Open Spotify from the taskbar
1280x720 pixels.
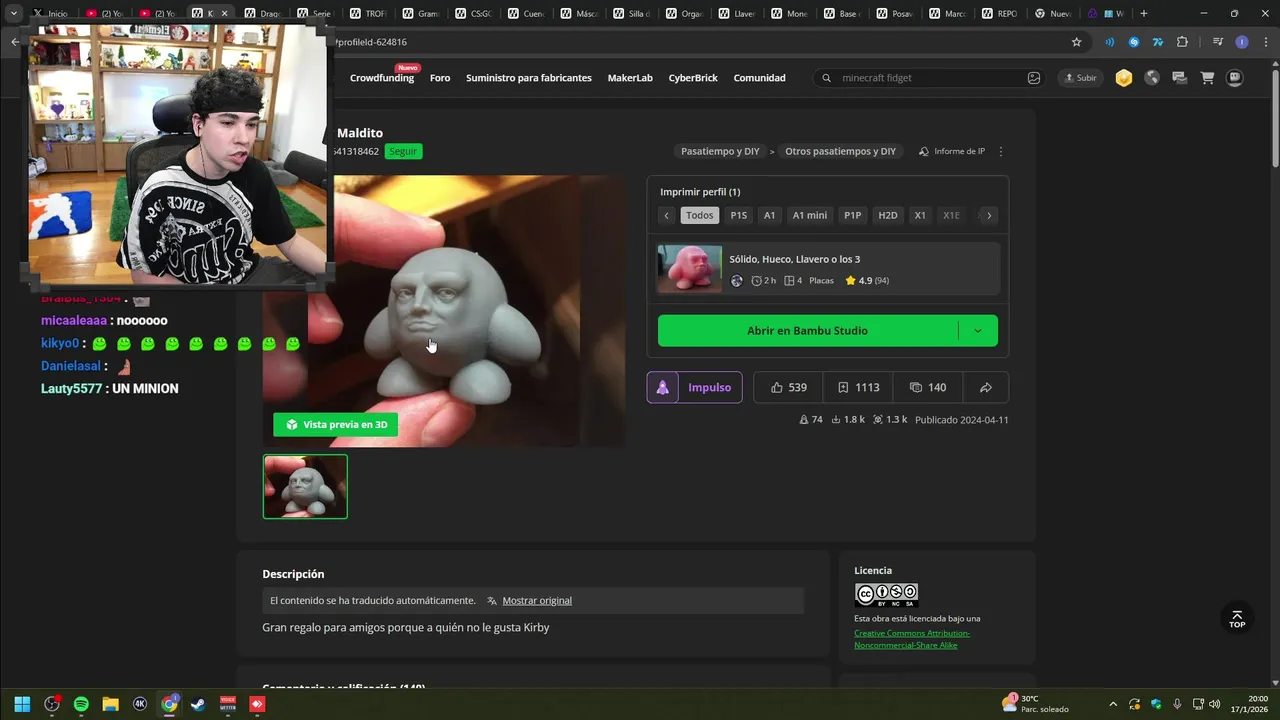point(81,704)
